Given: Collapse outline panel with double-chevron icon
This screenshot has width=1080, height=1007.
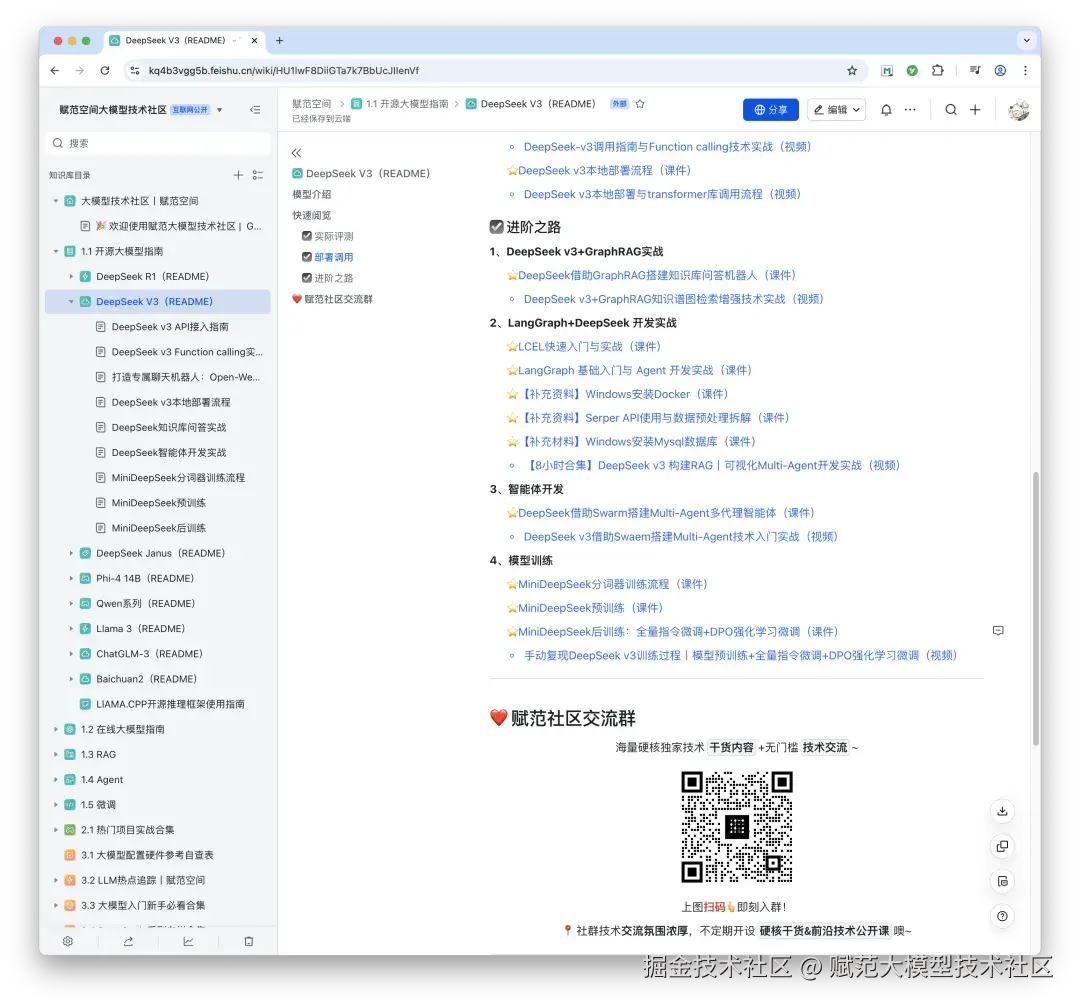Looking at the screenshot, I should pos(296,153).
